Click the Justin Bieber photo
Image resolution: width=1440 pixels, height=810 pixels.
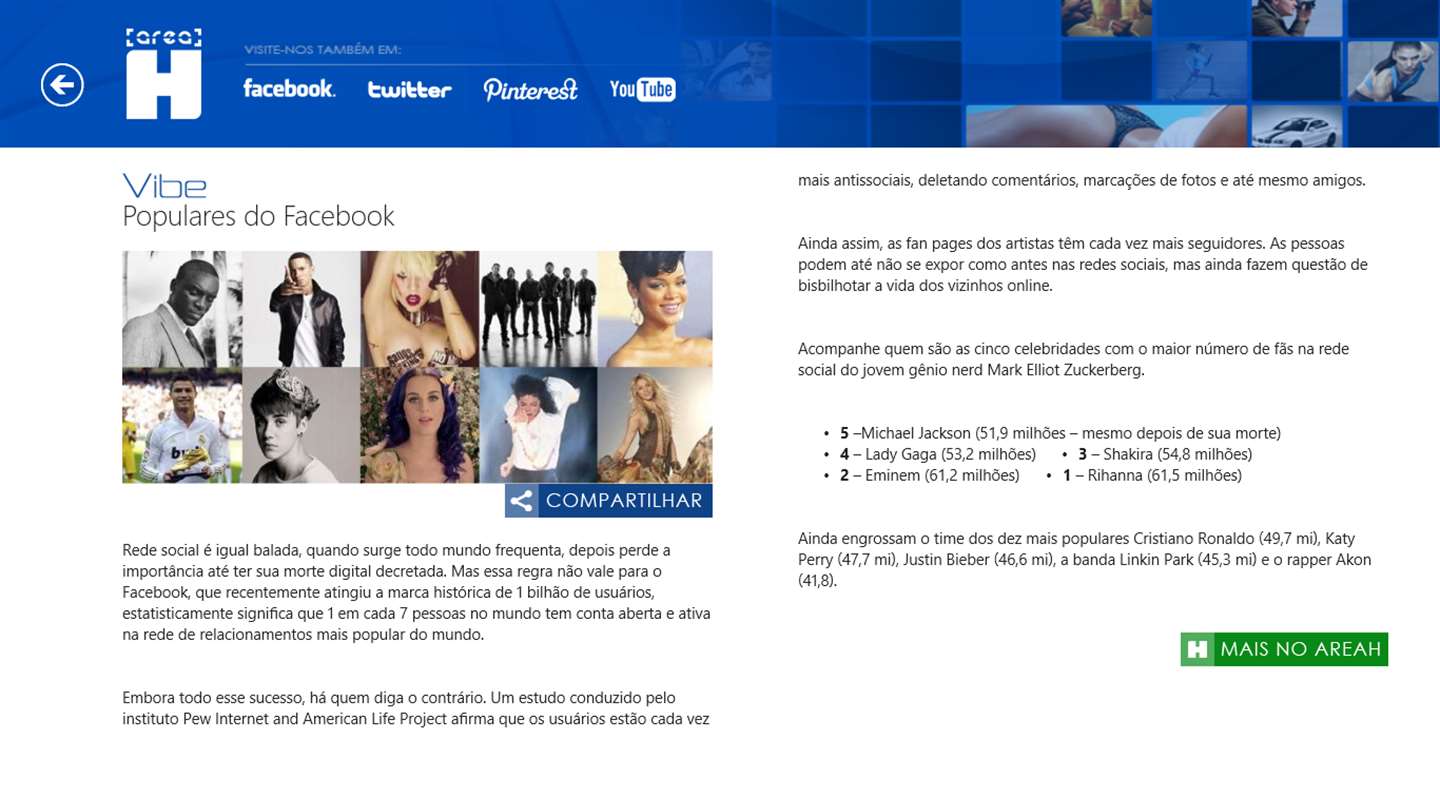[x=301, y=425]
